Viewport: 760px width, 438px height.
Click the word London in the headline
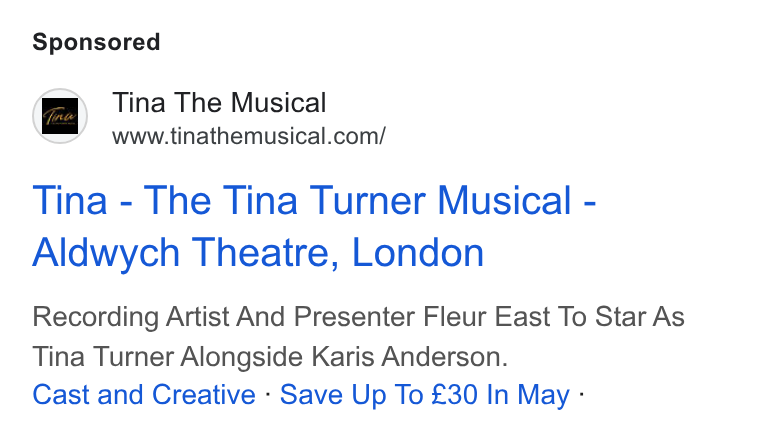click(x=417, y=252)
